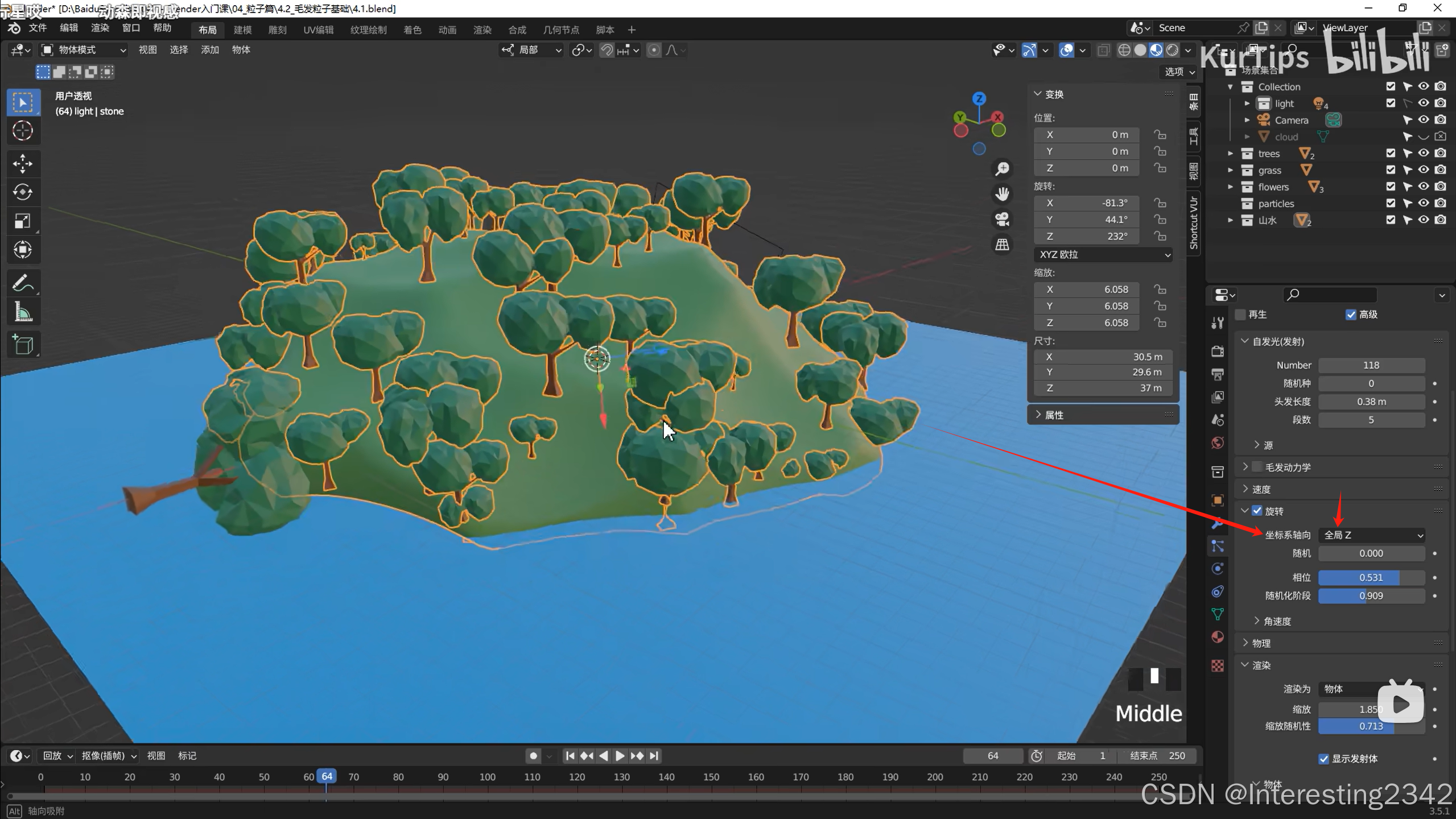Select the Move tool in toolbar
The image size is (1456, 819).
pos(23,164)
